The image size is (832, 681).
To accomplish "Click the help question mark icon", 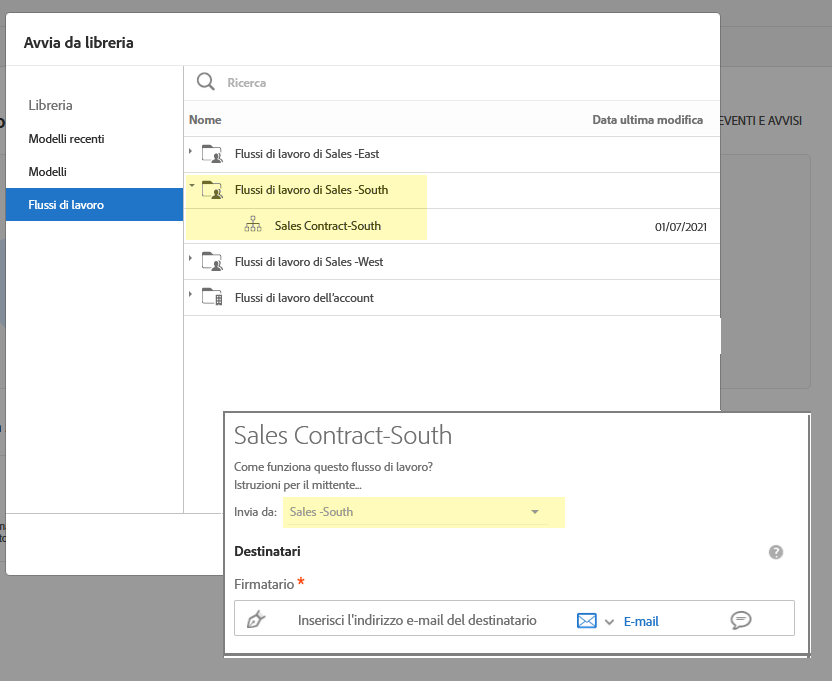I will click(x=776, y=552).
